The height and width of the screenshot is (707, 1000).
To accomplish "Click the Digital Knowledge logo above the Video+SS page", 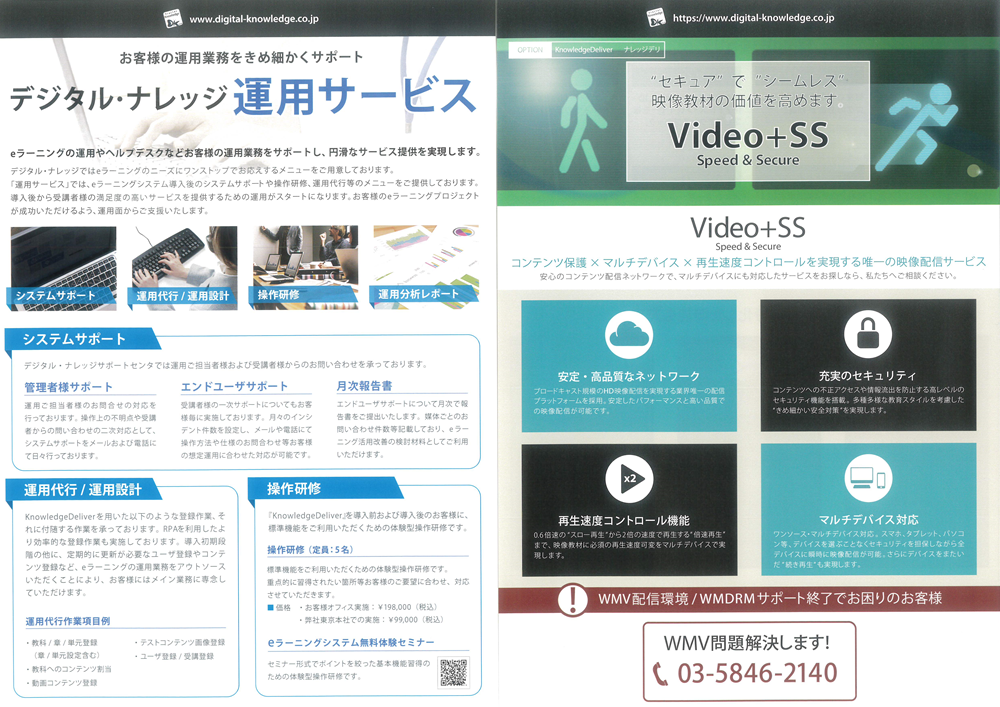I will point(656,18).
